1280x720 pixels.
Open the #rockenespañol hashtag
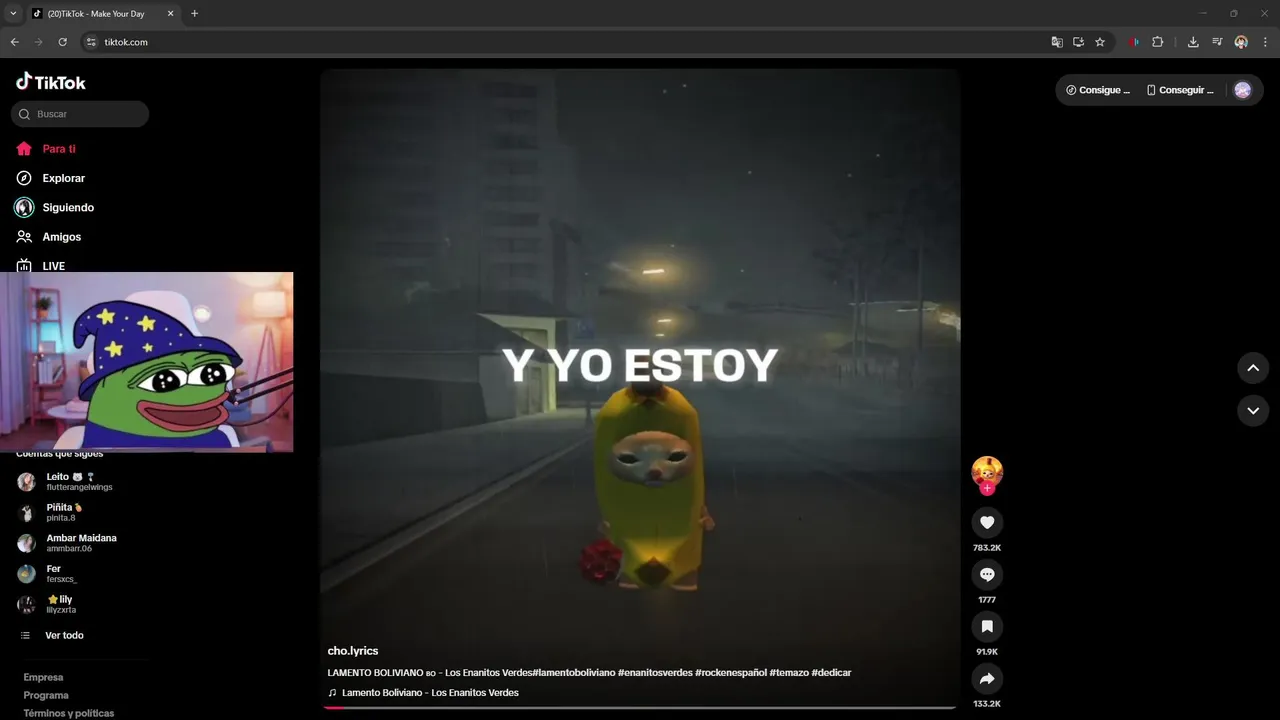point(731,673)
